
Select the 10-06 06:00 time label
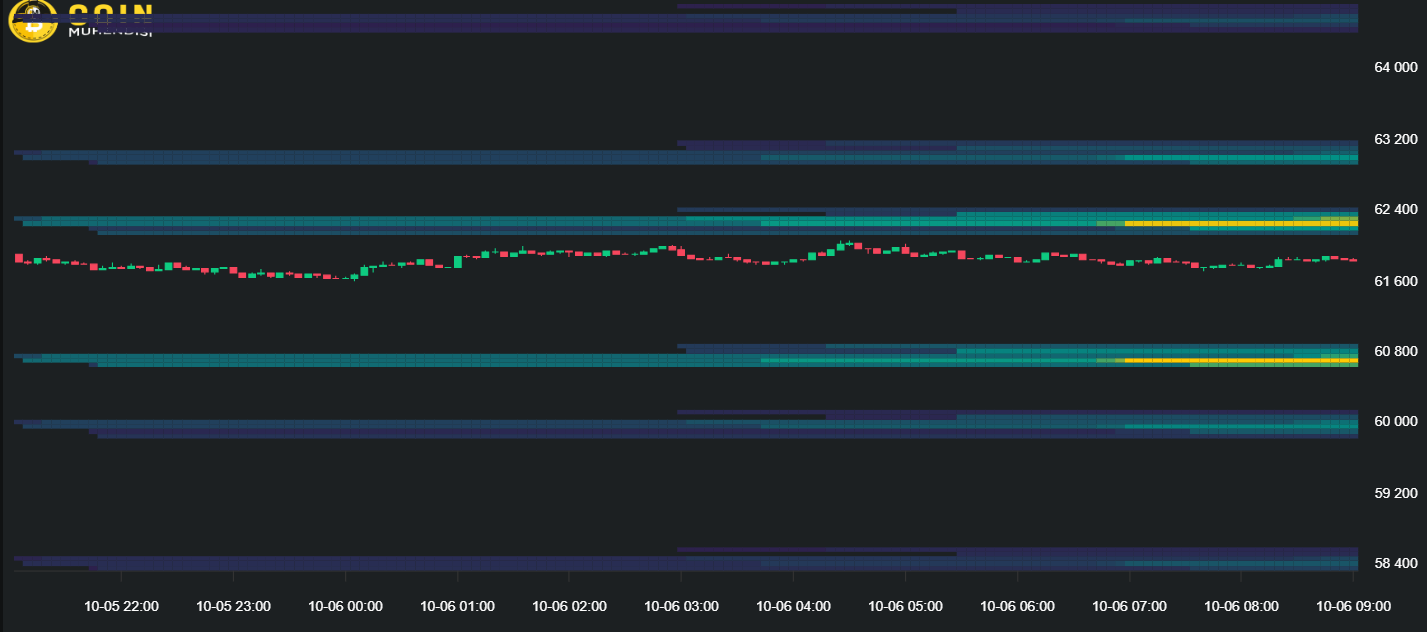[1017, 605]
